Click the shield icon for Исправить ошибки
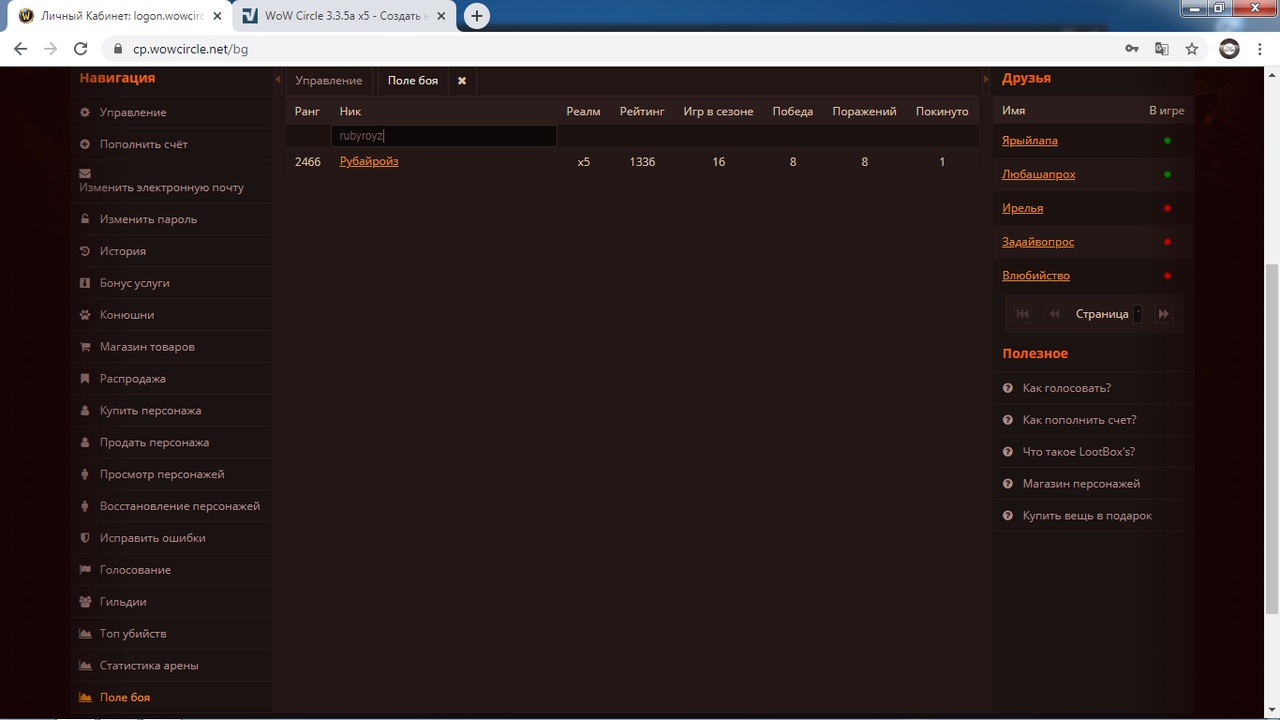This screenshot has width=1280, height=720. pos(85,538)
